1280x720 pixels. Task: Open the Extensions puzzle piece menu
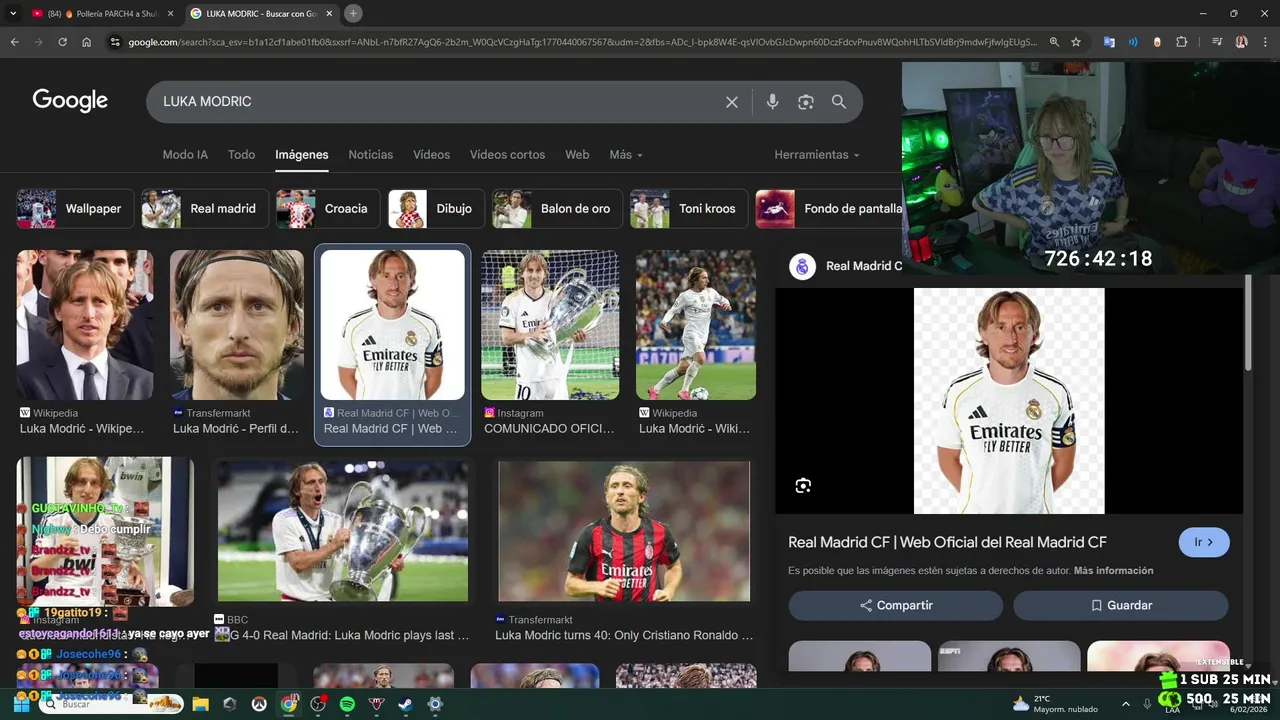(x=1182, y=42)
